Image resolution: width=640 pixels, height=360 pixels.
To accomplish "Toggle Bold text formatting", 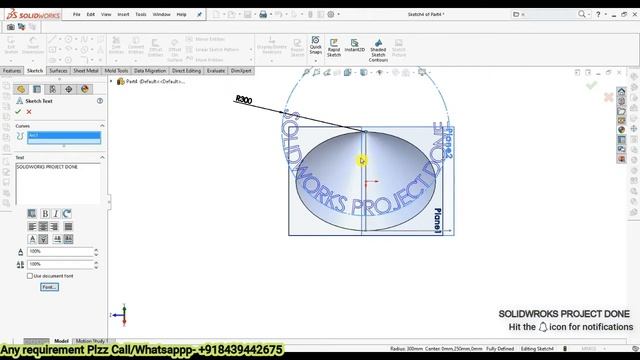I will [45, 213].
